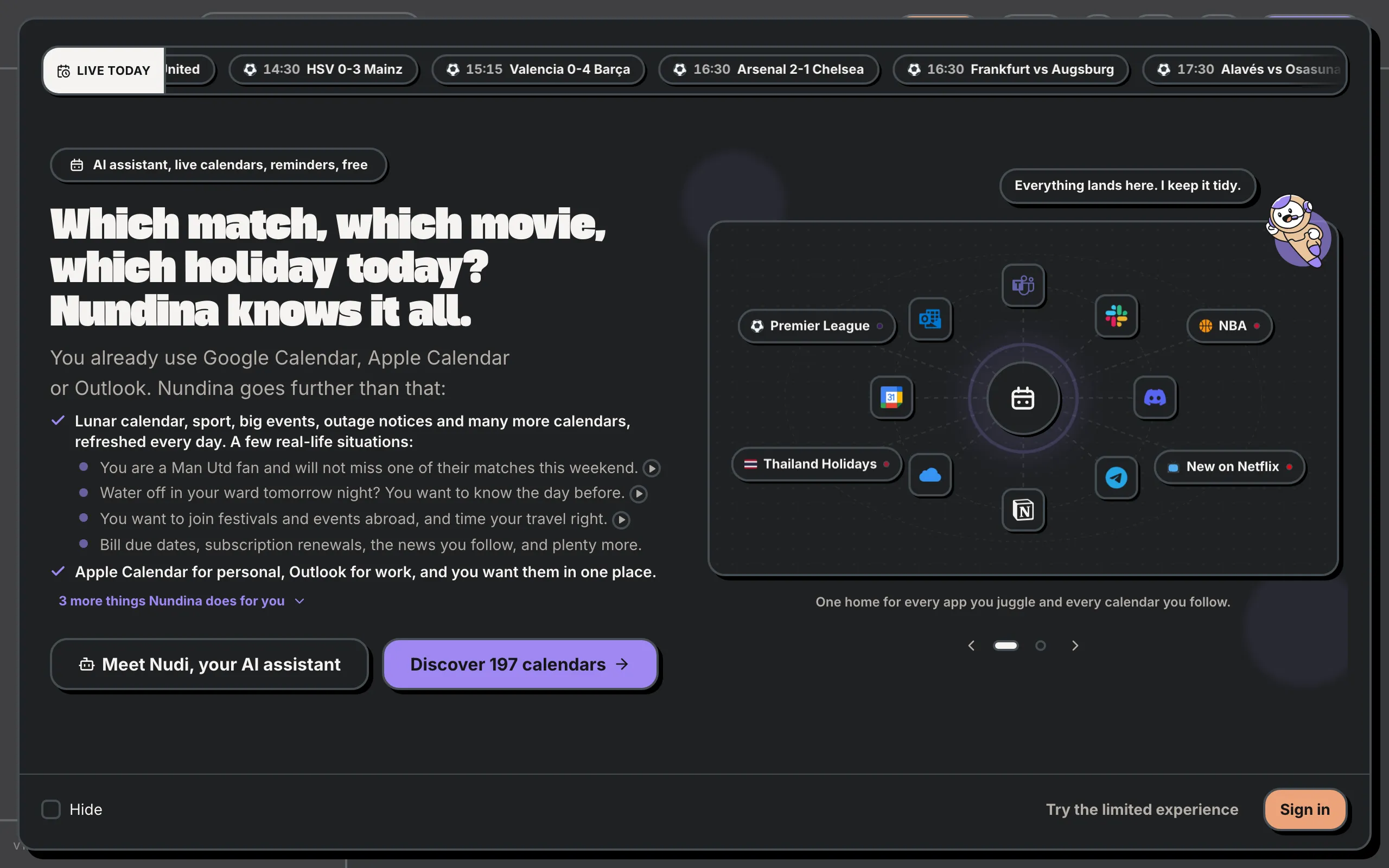Click the Discord app icon

(x=1155, y=397)
